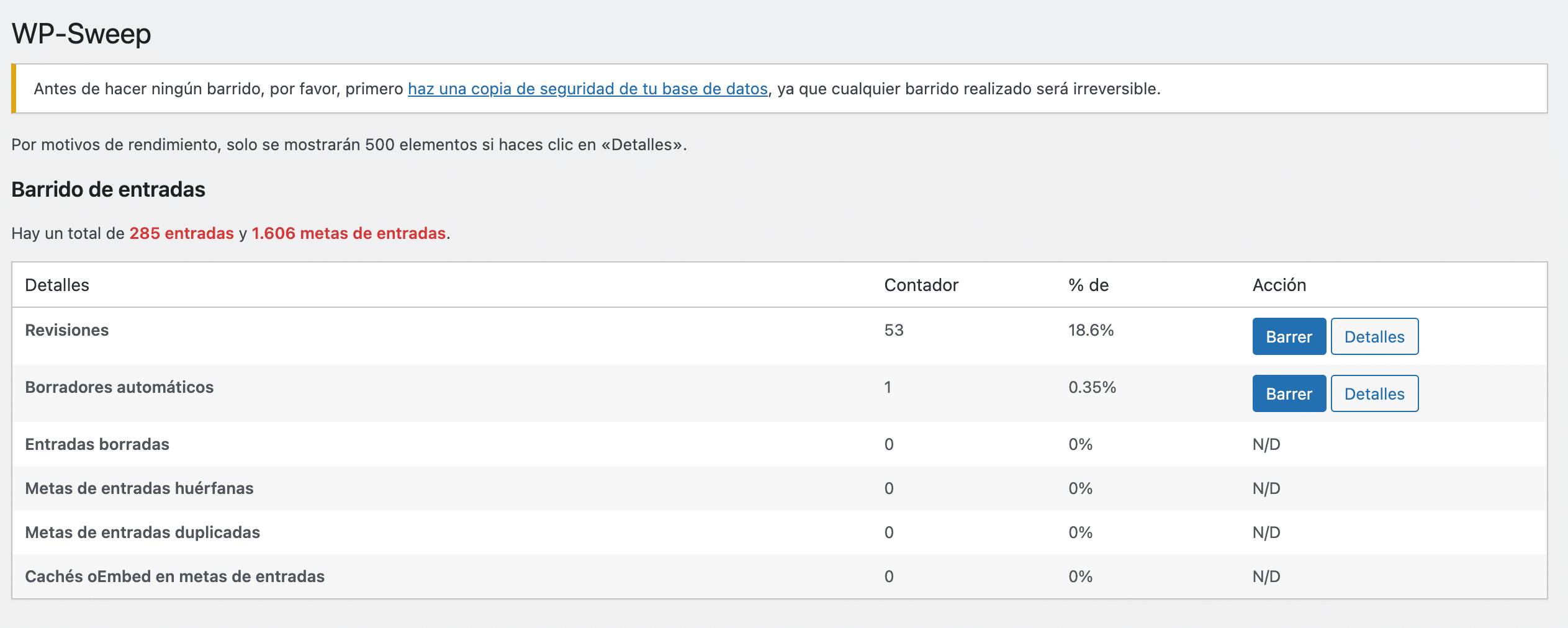Select the red 285 entradas text
1568x628 pixels.
tap(181, 233)
